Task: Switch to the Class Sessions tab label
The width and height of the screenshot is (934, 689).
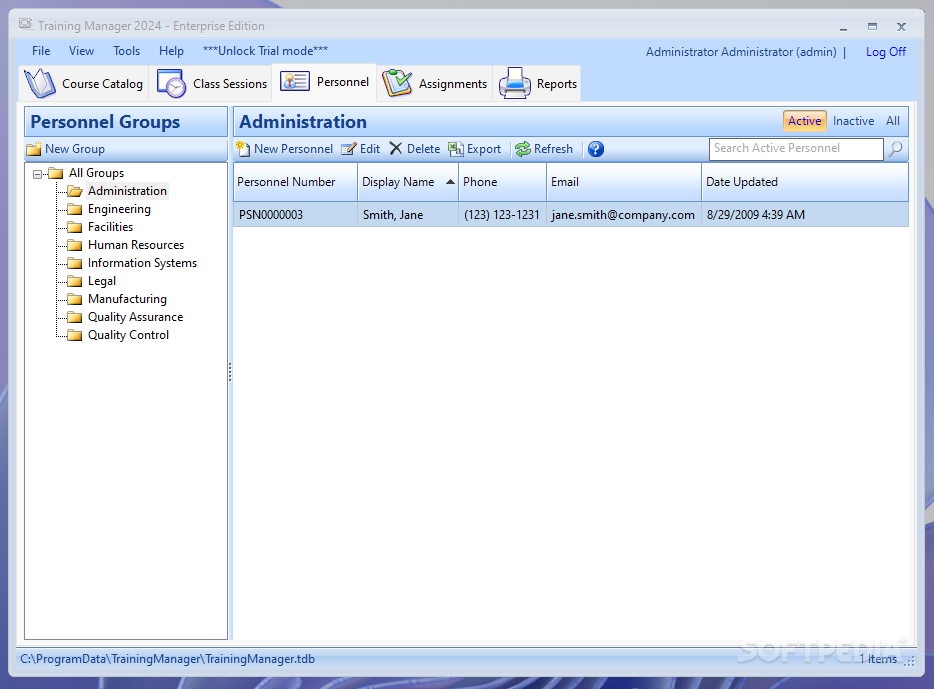Action: click(230, 84)
